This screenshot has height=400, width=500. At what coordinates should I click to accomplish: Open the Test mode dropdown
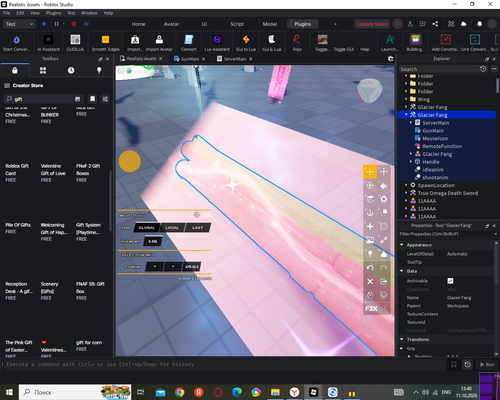point(19,24)
